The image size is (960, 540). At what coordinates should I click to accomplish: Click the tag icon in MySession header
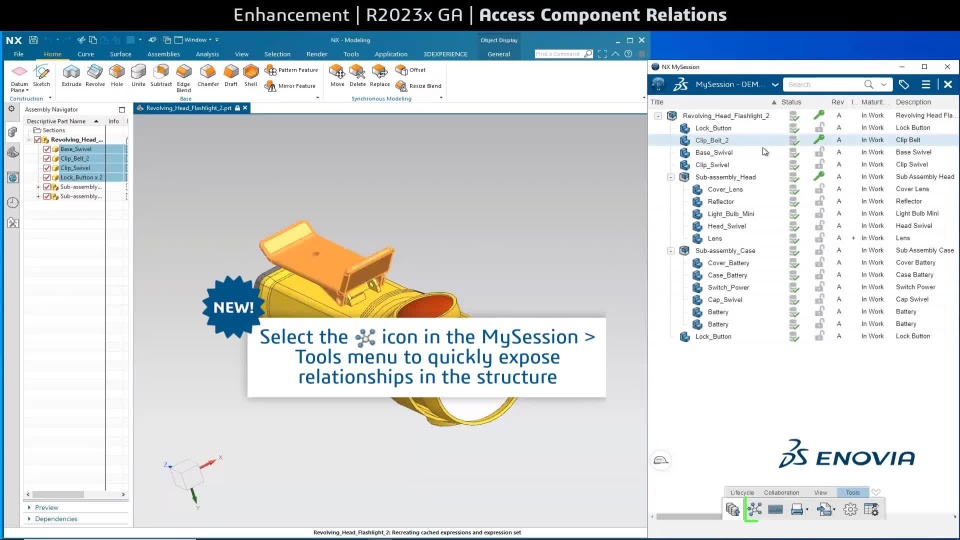904,84
